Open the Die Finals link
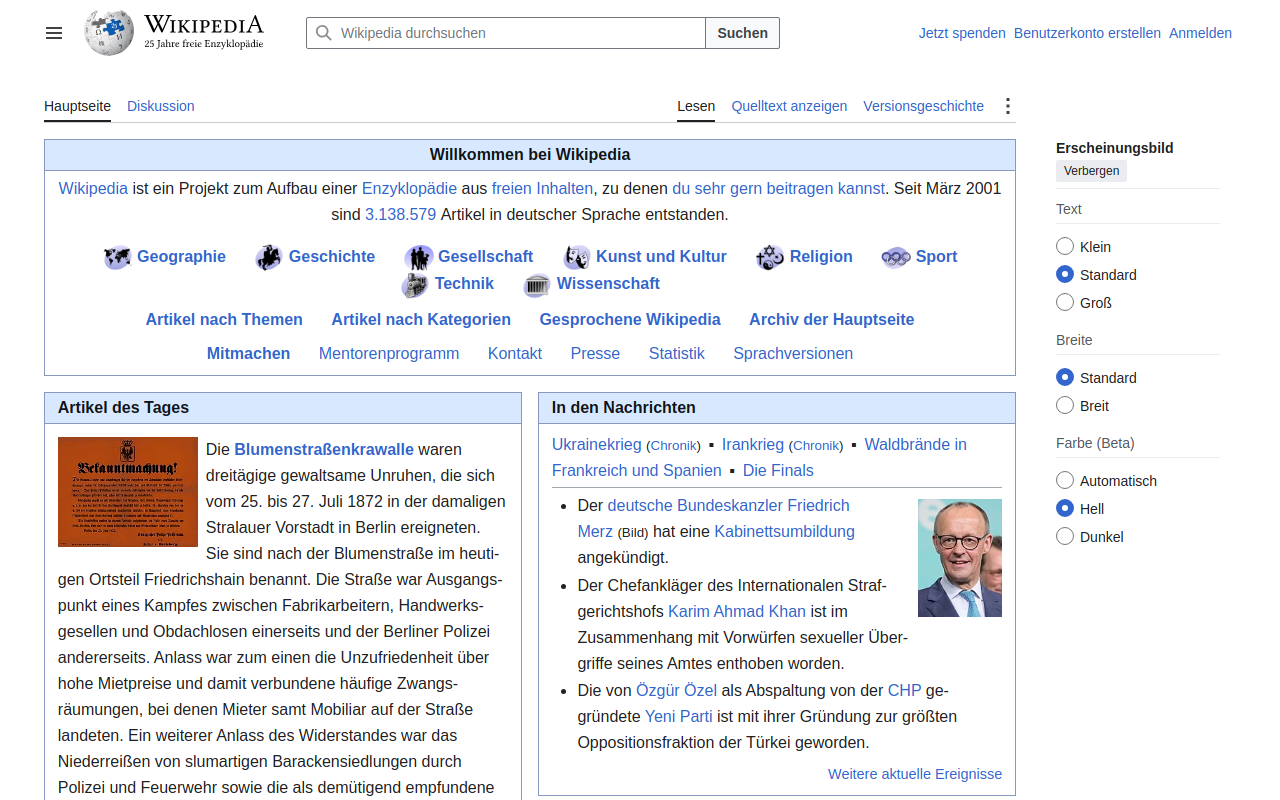 pyautogui.click(x=778, y=471)
